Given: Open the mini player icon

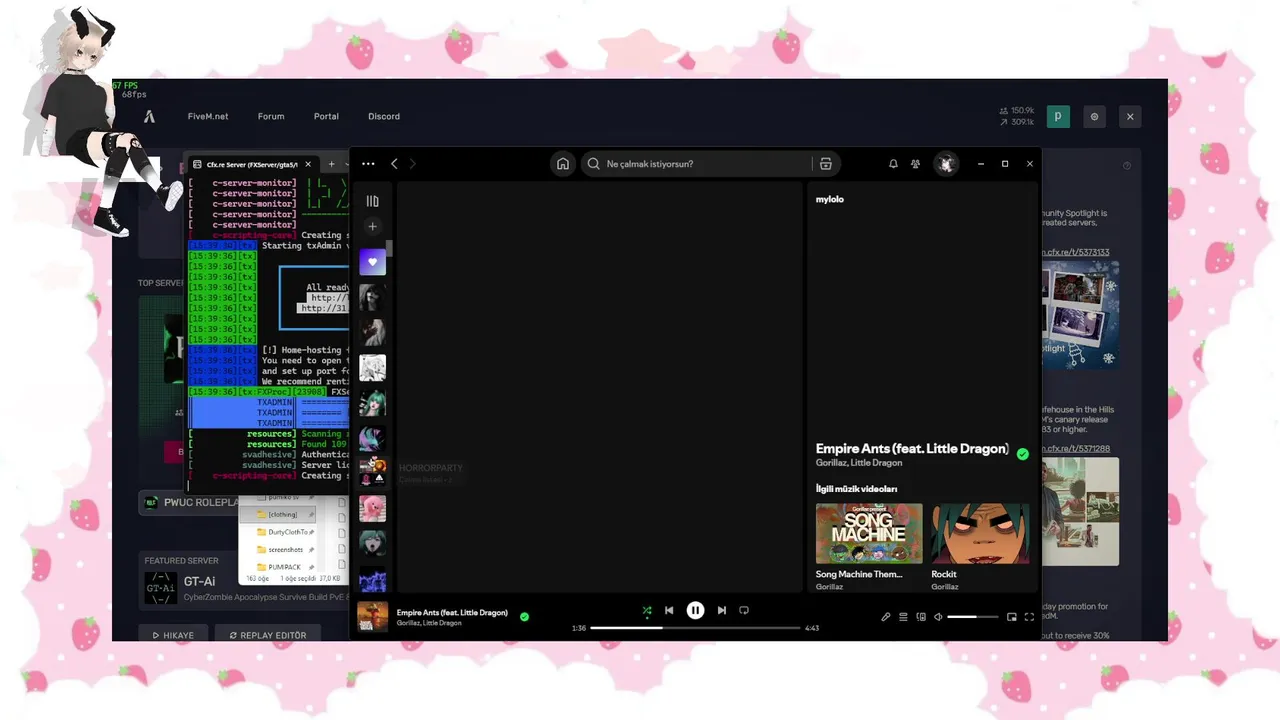Looking at the screenshot, I should pos(1012,617).
